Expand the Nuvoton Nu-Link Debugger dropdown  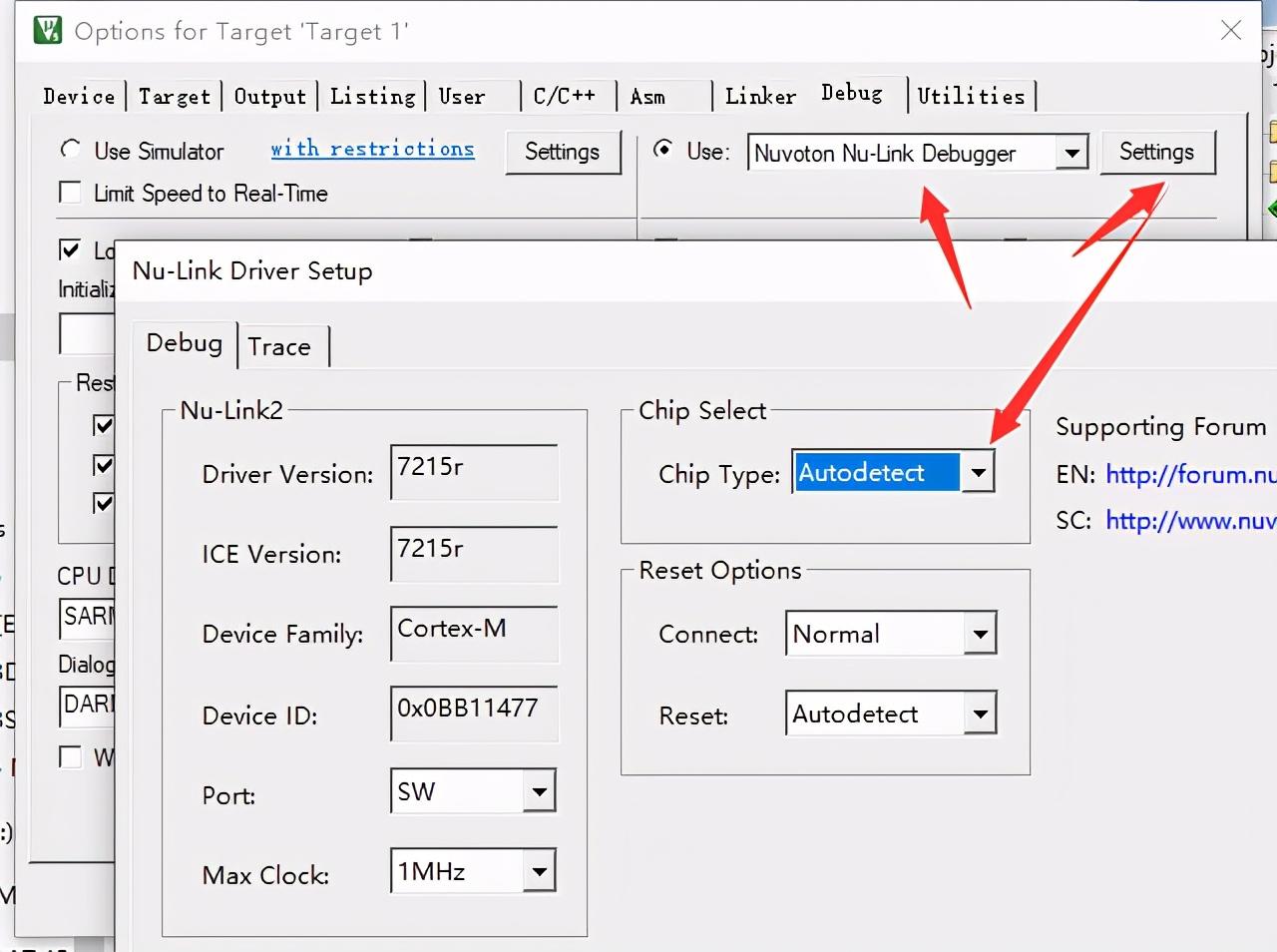[x=1071, y=153]
